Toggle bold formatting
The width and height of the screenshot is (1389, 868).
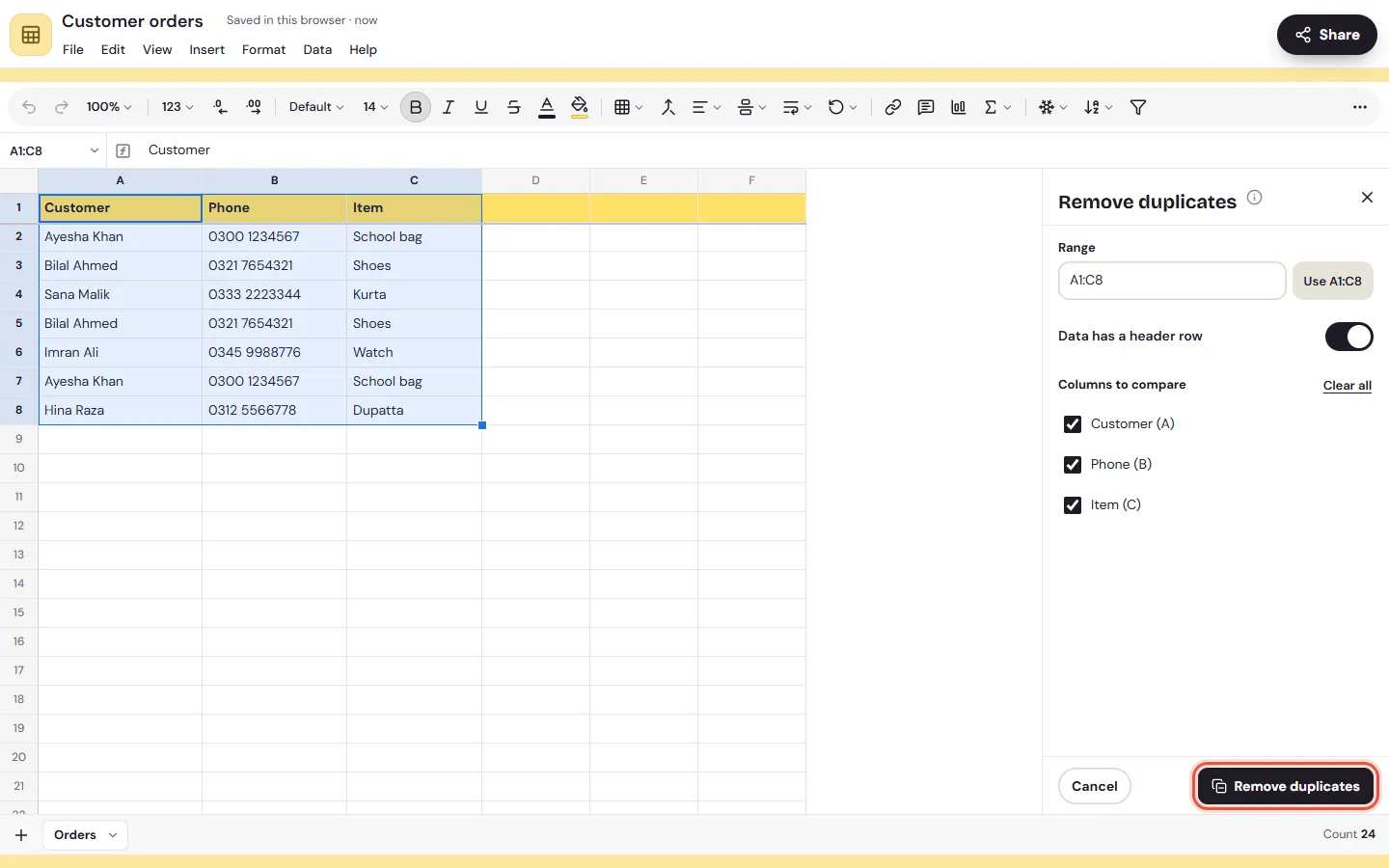click(x=416, y=107)
